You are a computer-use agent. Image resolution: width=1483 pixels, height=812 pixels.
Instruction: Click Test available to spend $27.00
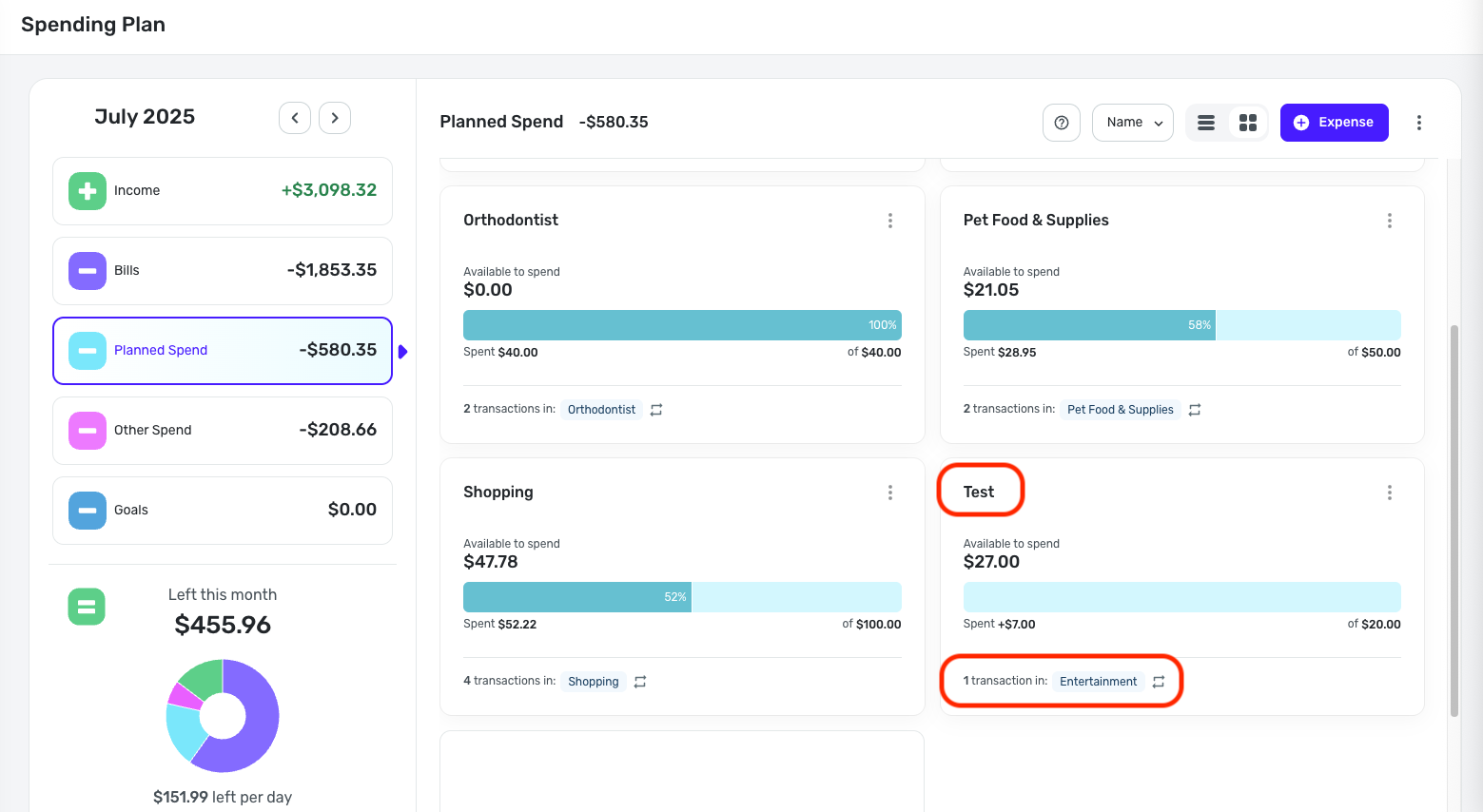[x=991, y=562]
